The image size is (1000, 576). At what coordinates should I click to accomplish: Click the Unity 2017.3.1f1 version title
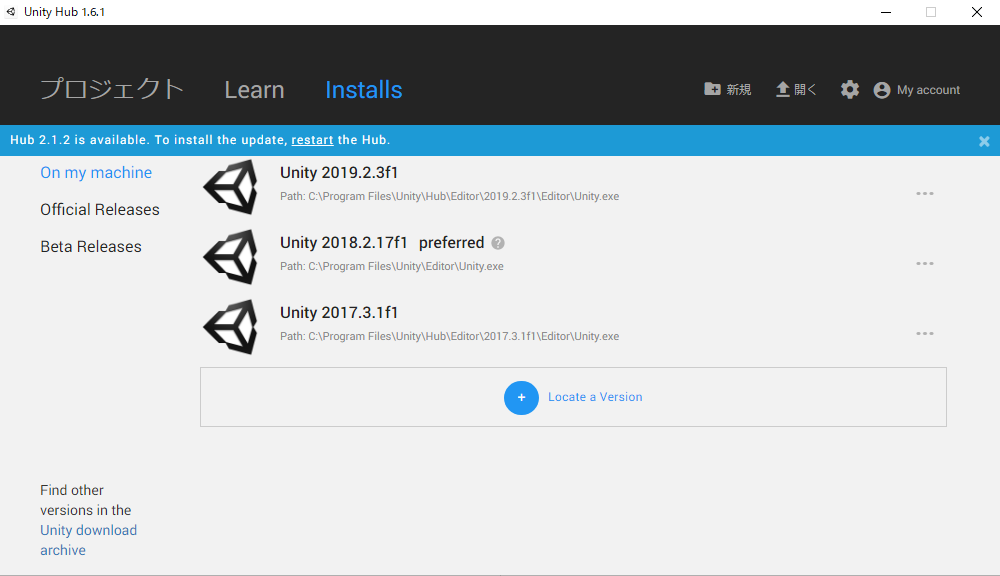pos(339,313)
